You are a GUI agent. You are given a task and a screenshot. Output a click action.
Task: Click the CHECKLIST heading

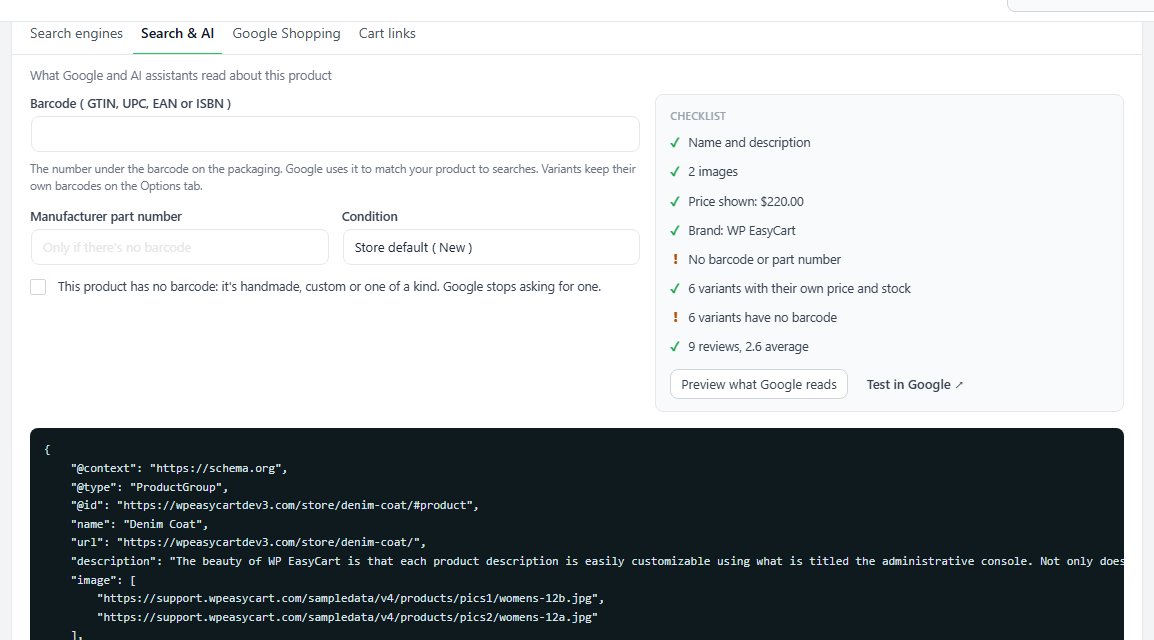coord(698,116)
